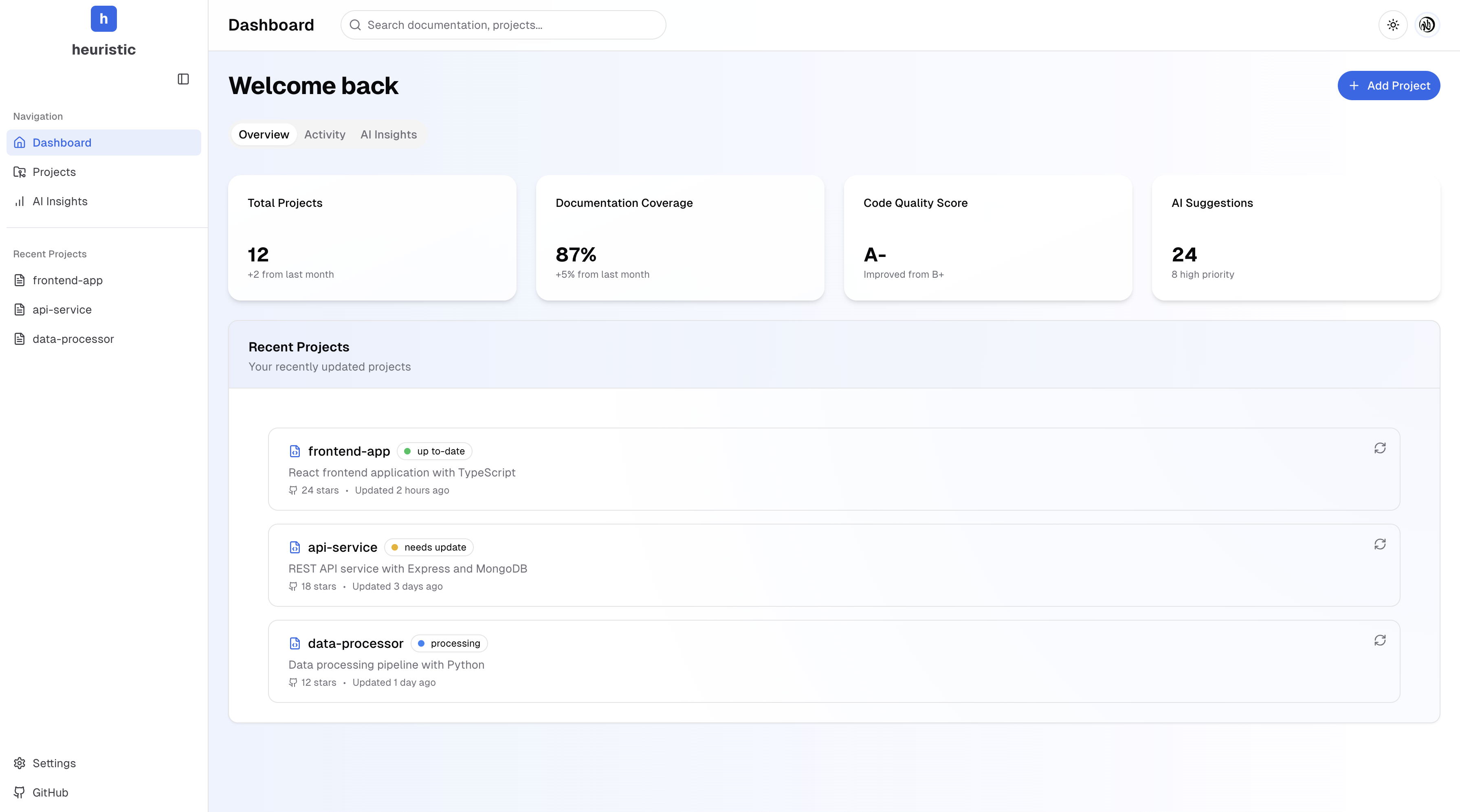Click the magnifier icon in search
This screenshot has width=1460, height=812.
pos(355,25)
